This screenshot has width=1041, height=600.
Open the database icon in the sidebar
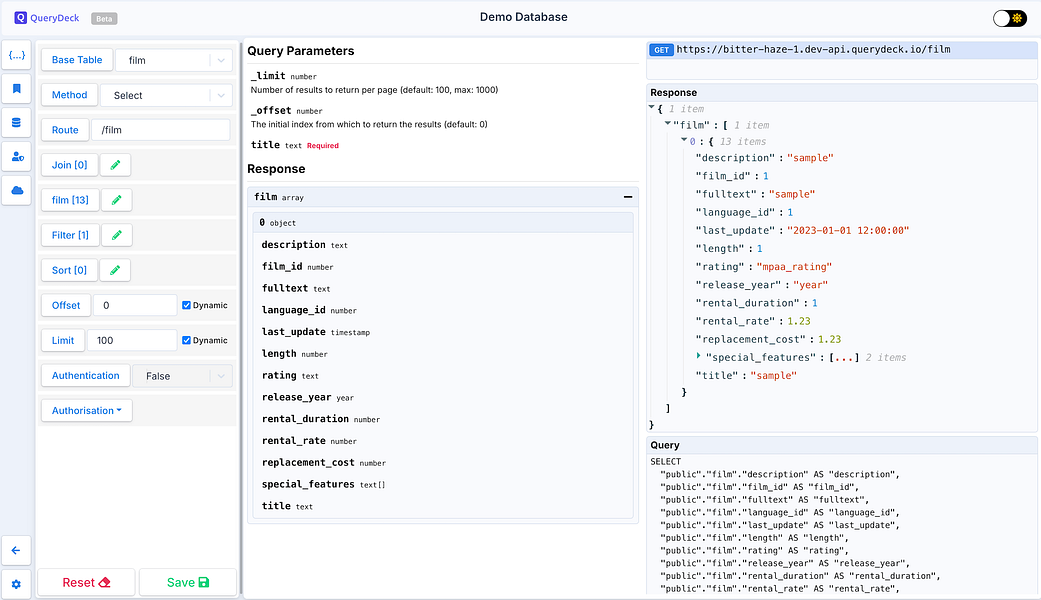click(16, 123)
